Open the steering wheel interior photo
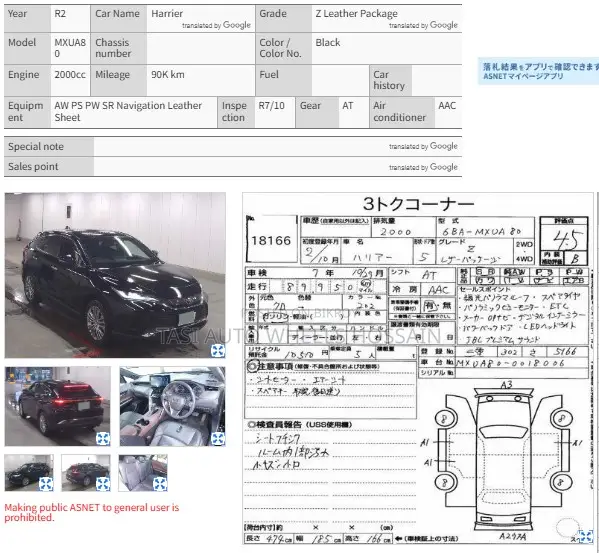 [172, 406]
